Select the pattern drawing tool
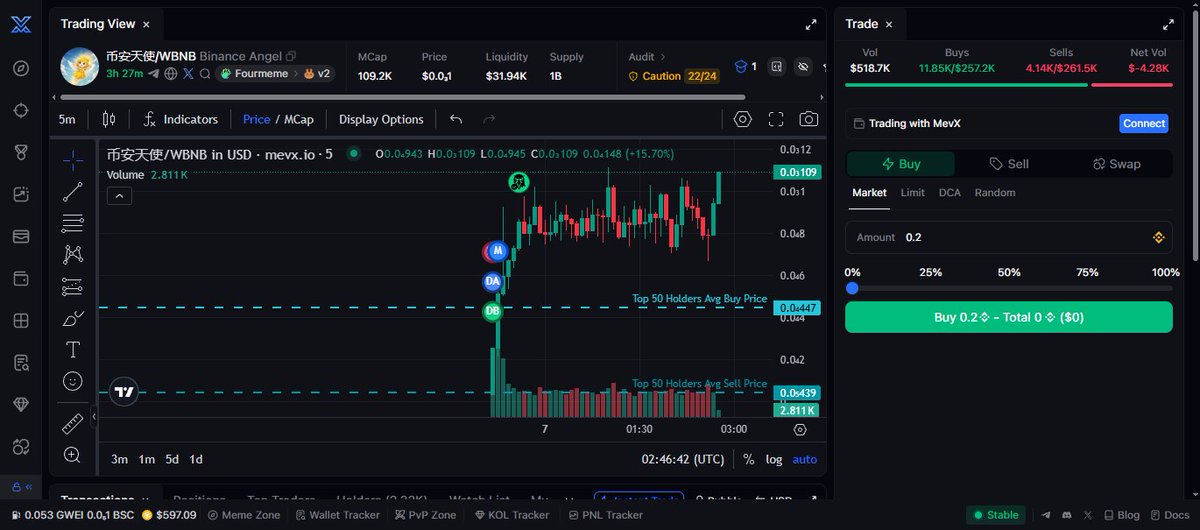The height and width of the screenshot is (530, 1200). pyautogui.click(x=72, y=255)
